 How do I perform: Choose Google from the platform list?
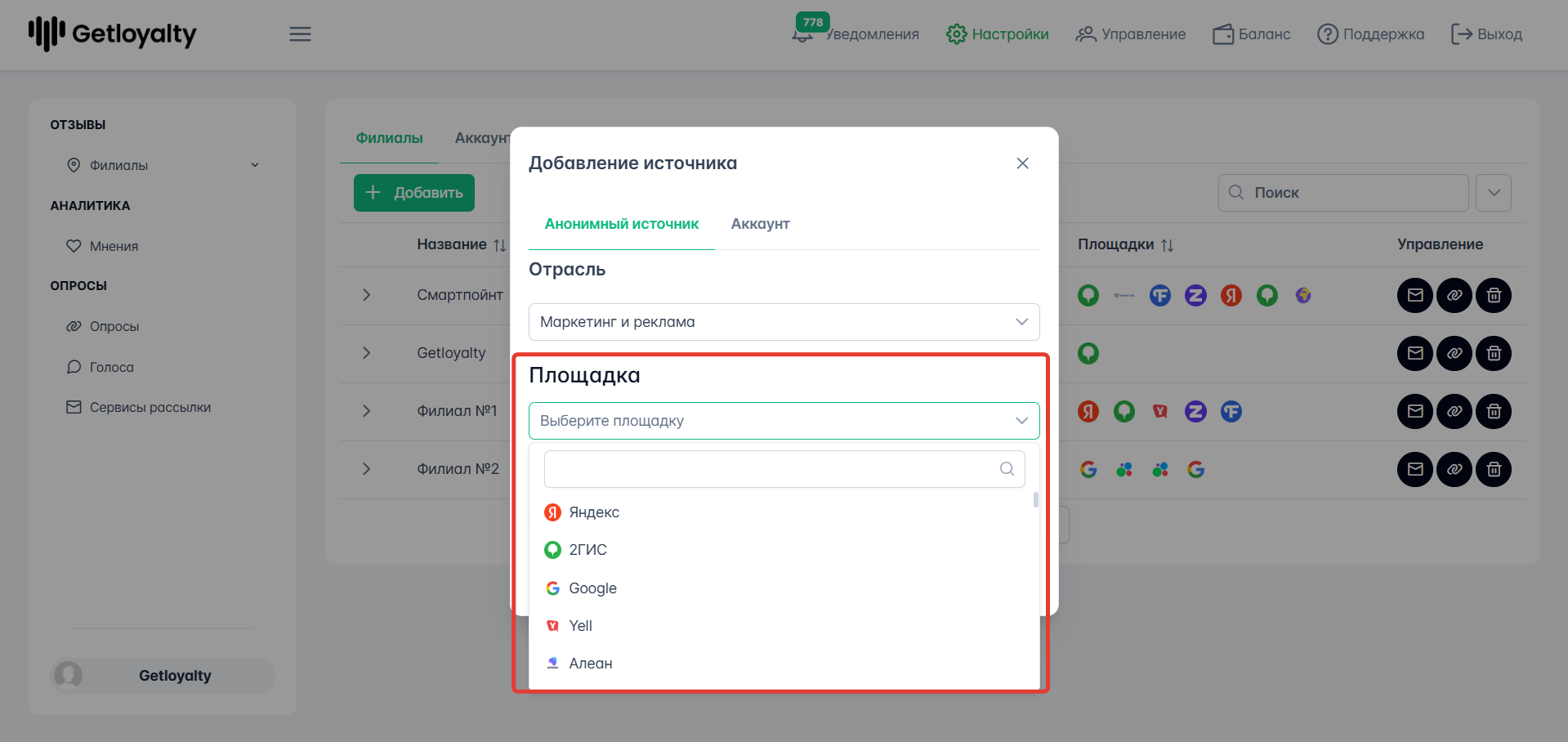[x=784, y=588]
